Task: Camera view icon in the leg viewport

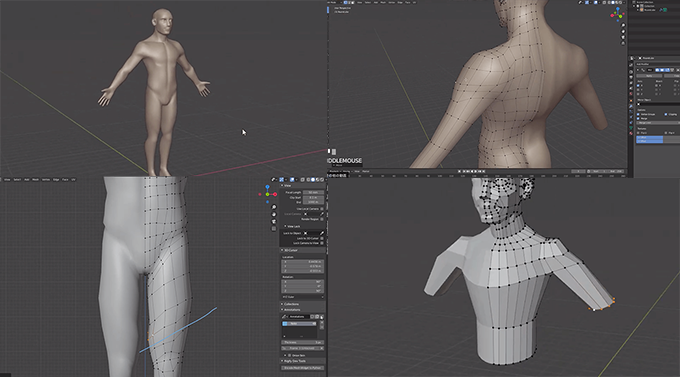Action: [274, 221]
